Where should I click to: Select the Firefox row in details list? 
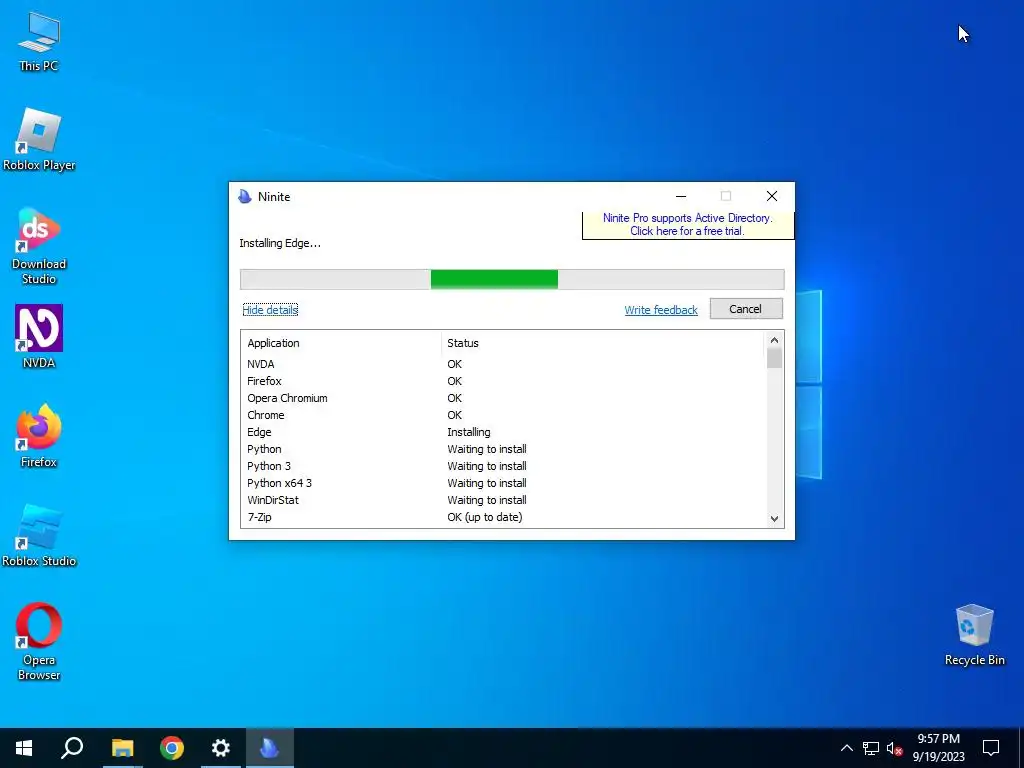click(x=503, y=381)
